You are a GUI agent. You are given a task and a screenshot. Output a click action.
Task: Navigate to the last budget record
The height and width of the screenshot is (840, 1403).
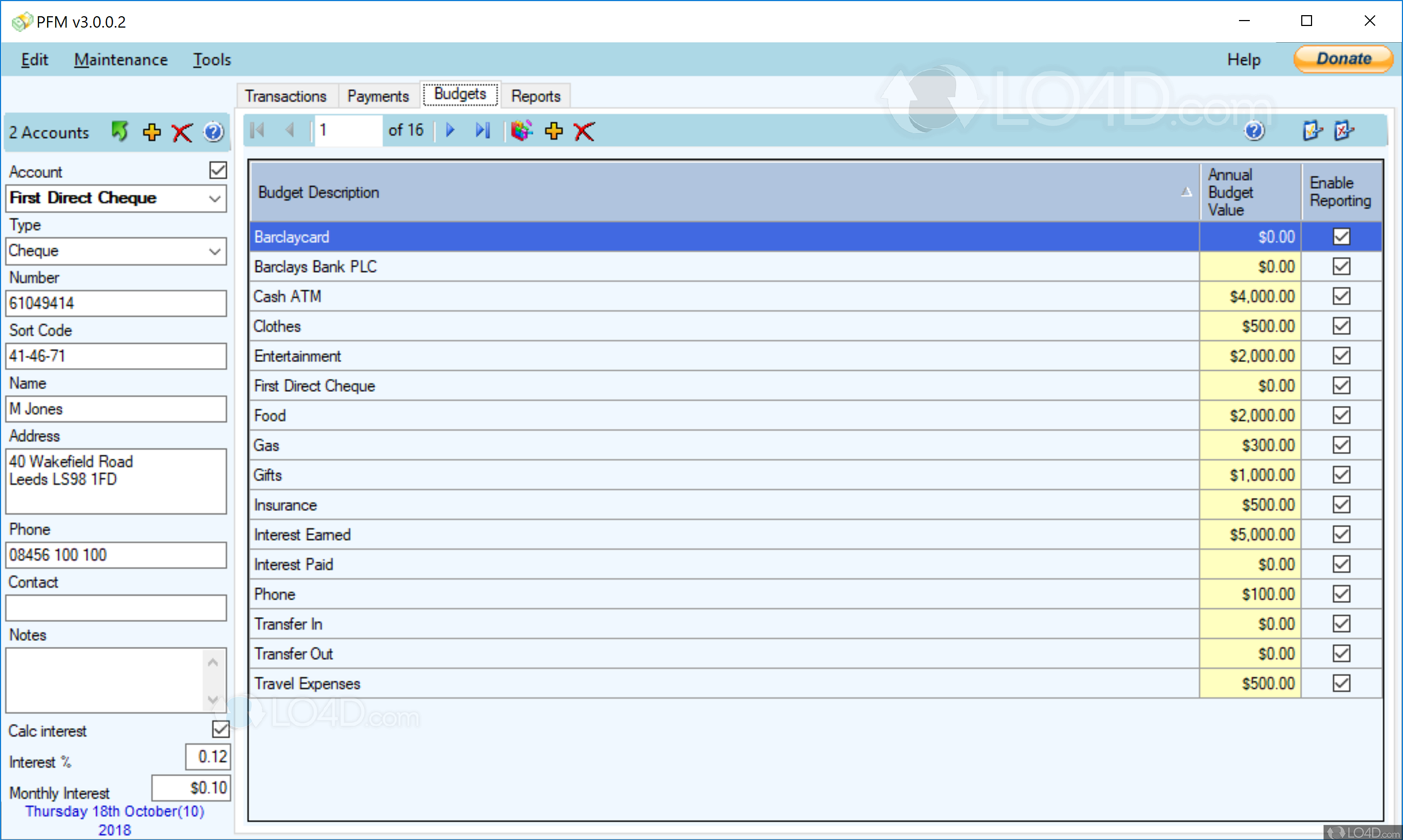[x=482, y=130]
